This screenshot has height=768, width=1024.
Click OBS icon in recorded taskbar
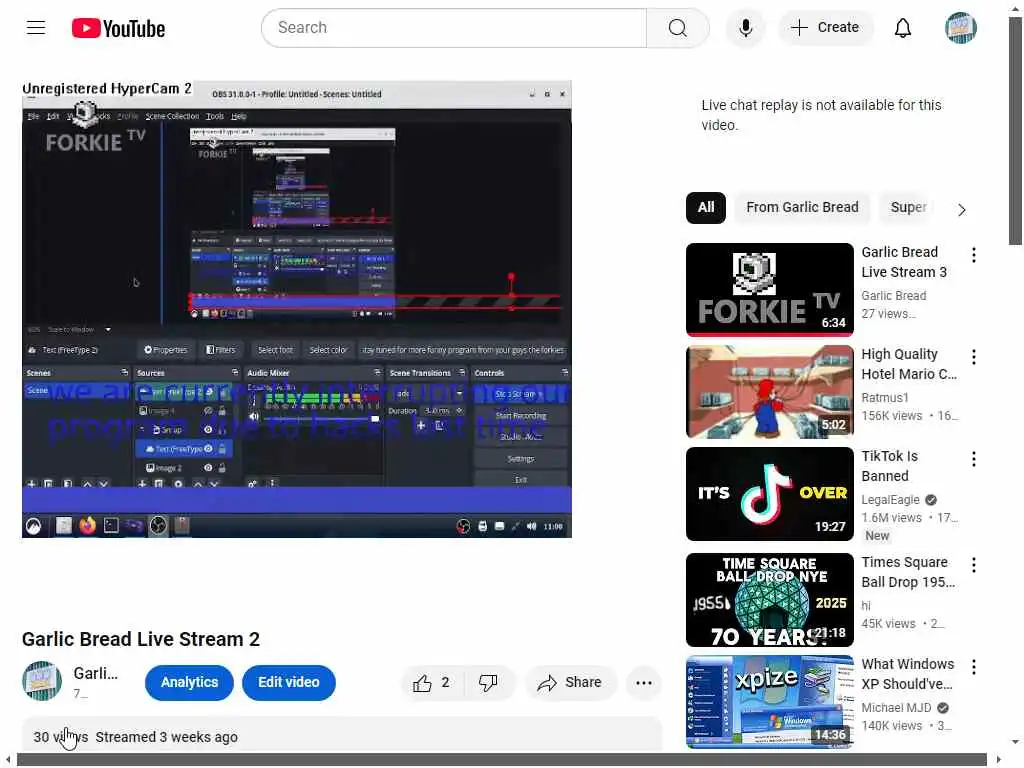158,526
